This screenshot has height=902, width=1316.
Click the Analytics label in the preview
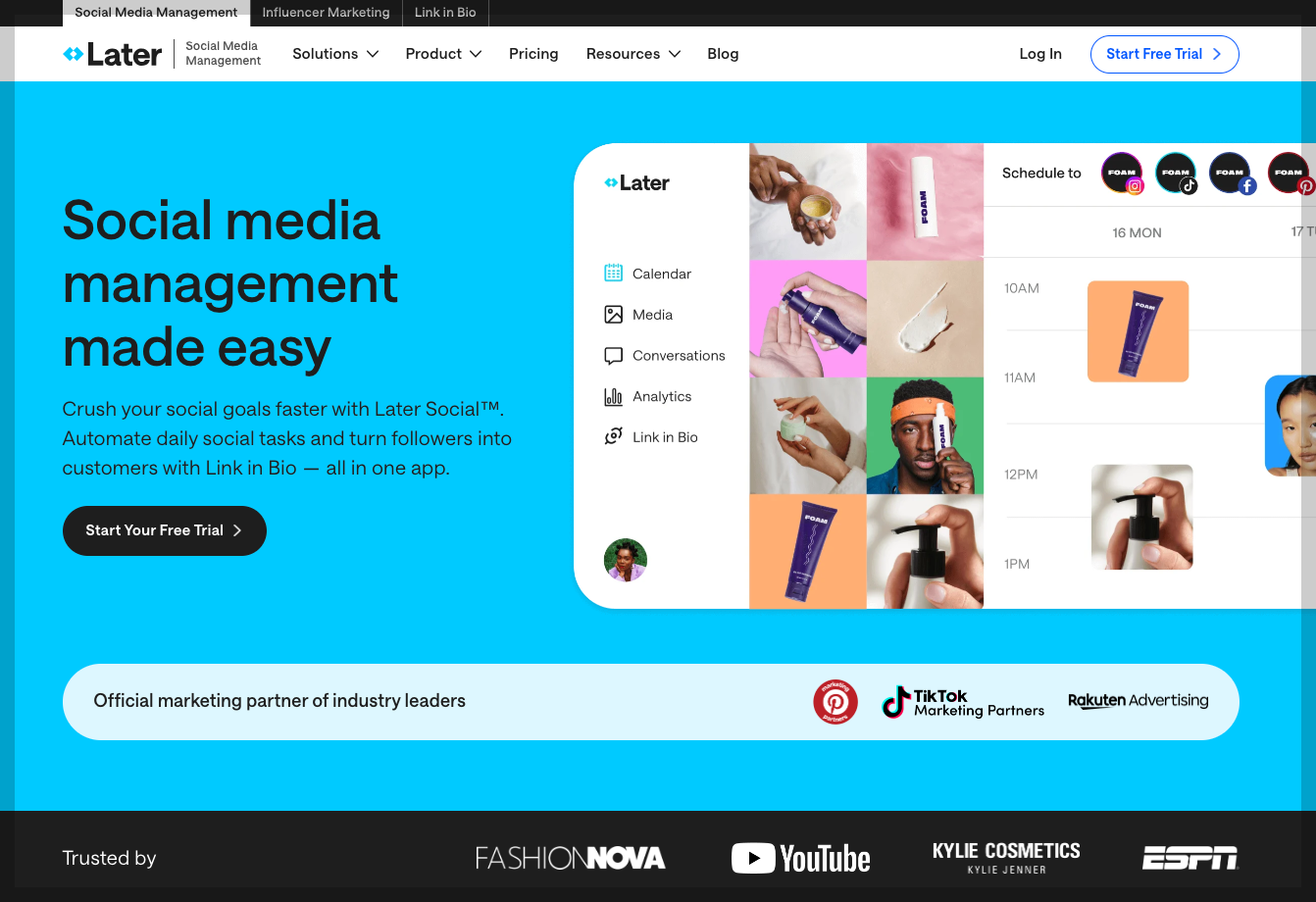662,397
